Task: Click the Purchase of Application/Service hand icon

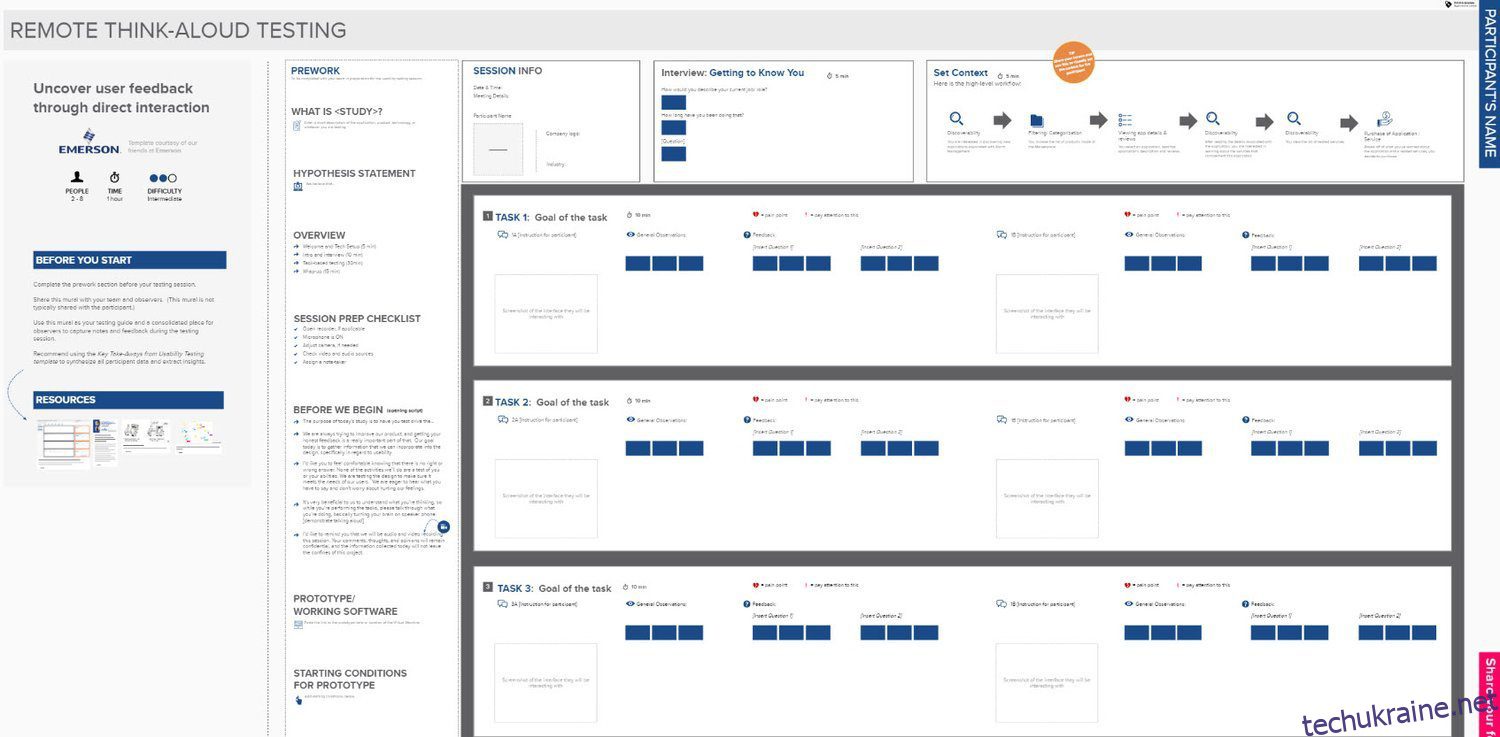Action: pos(1384,119)
